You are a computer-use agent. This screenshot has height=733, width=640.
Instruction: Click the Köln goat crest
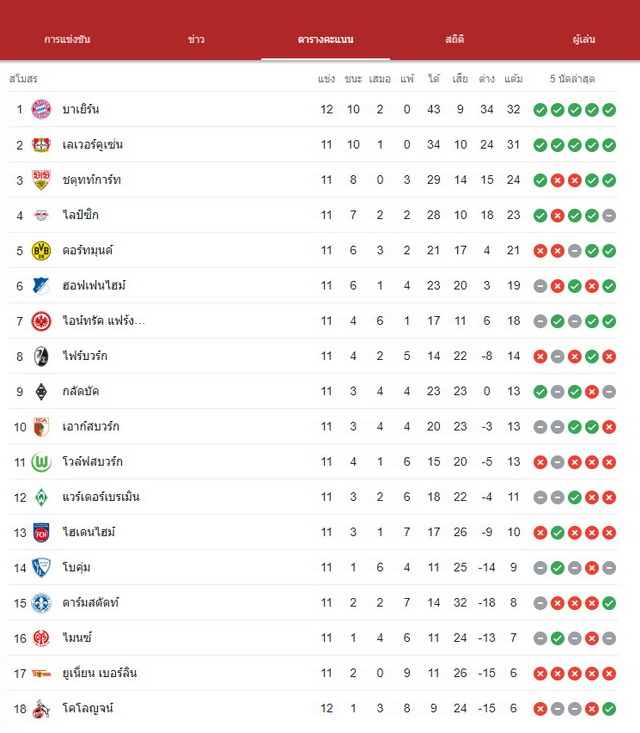pos(41,709)
